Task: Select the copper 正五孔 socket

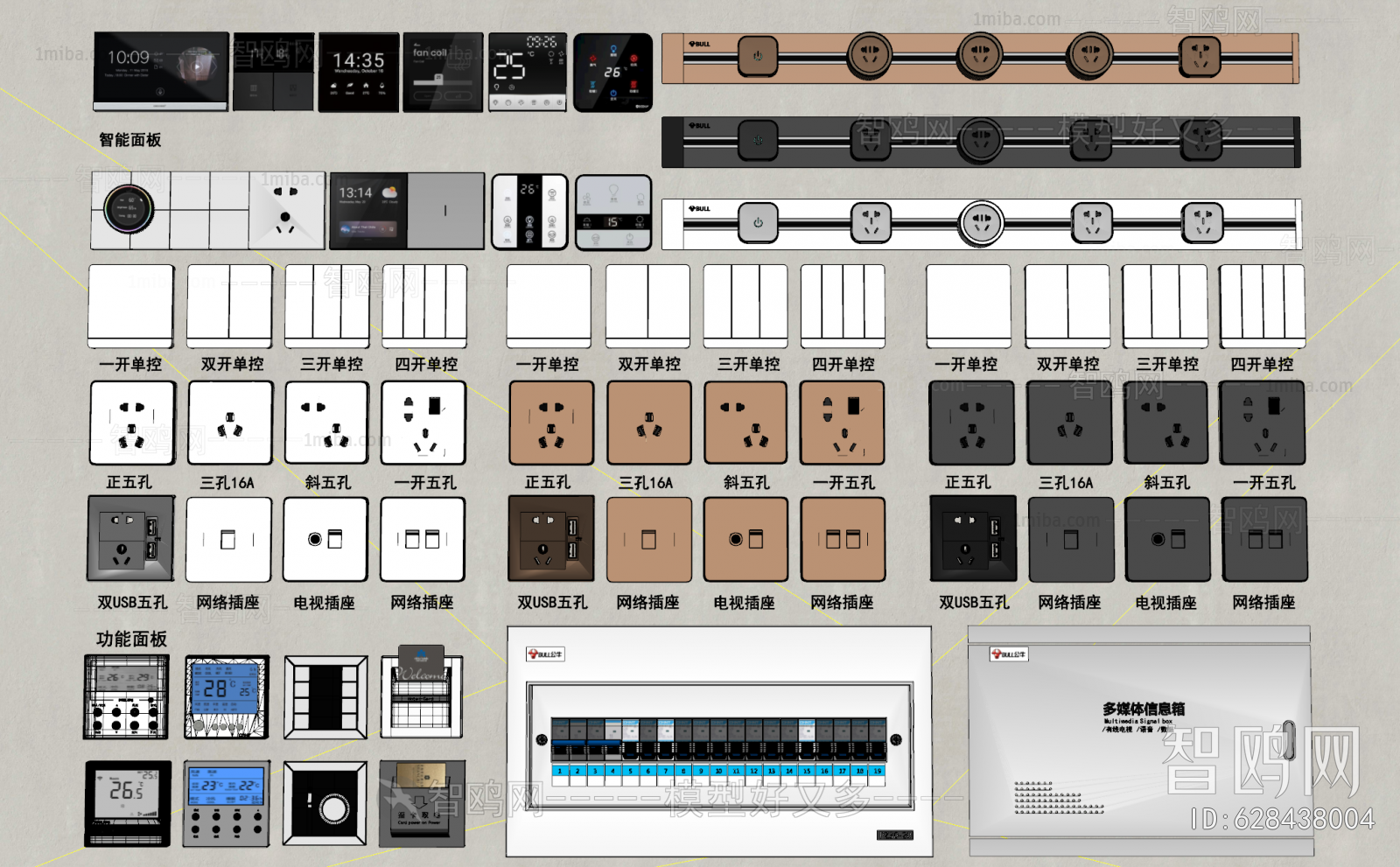Action: (x=551, y=423)
